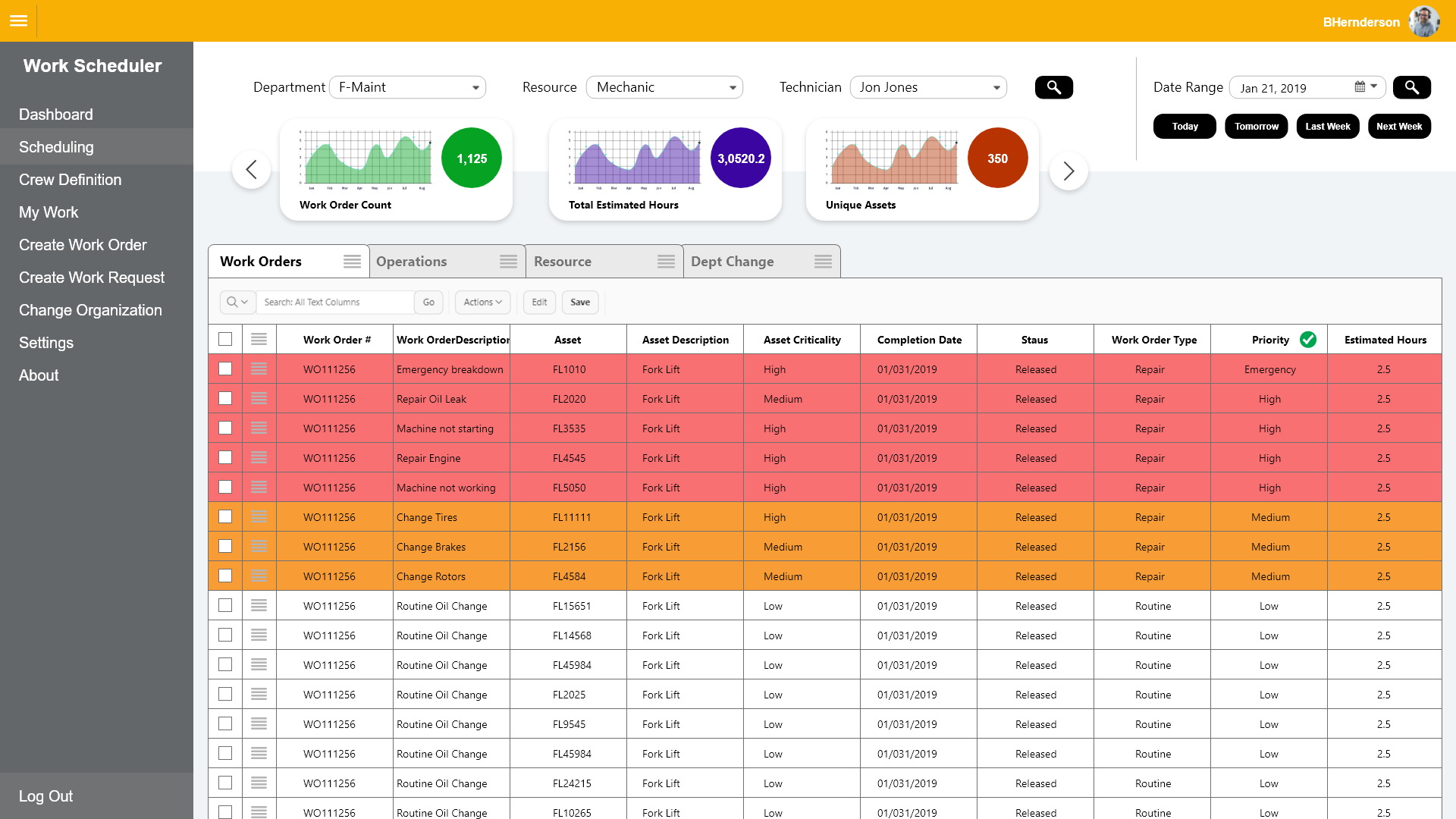The width and height of the screenshot is (1456, 819).
Task: Open Crew Definition in sidebar
Action: (70, 180)
